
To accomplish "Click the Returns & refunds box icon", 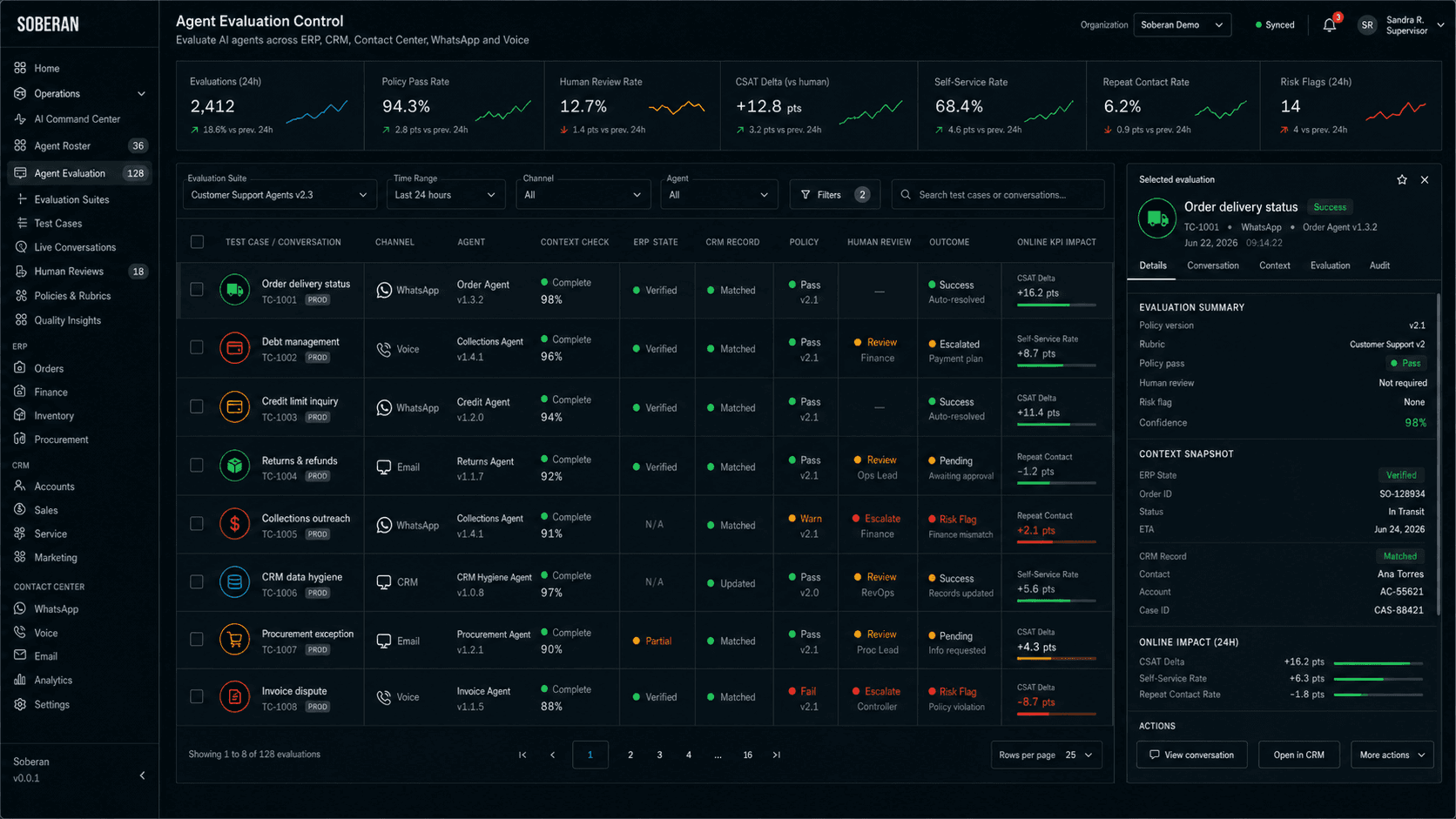I will point(234,466).
